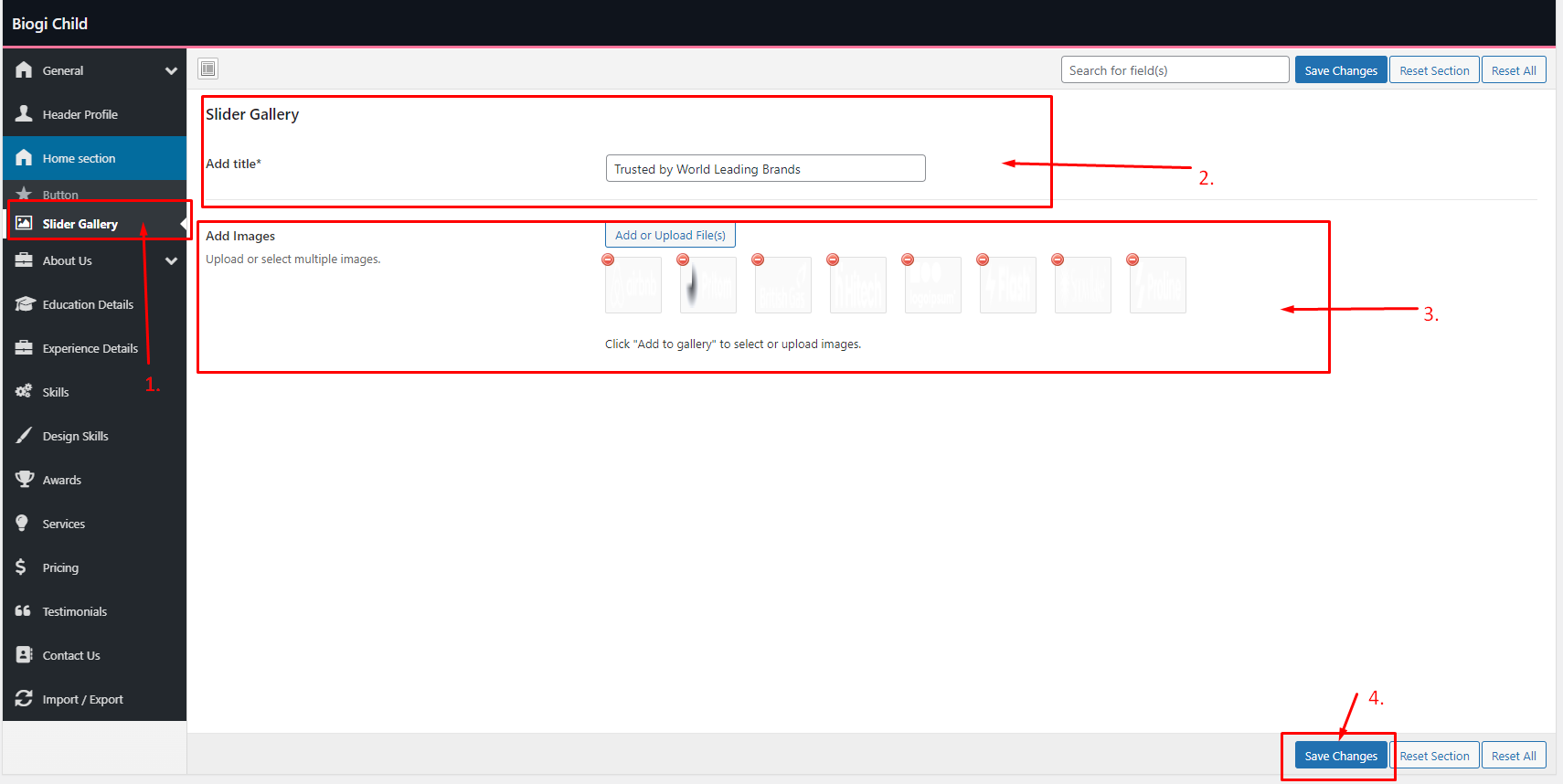Open the Services section
1563x784 pixels.
95,524
